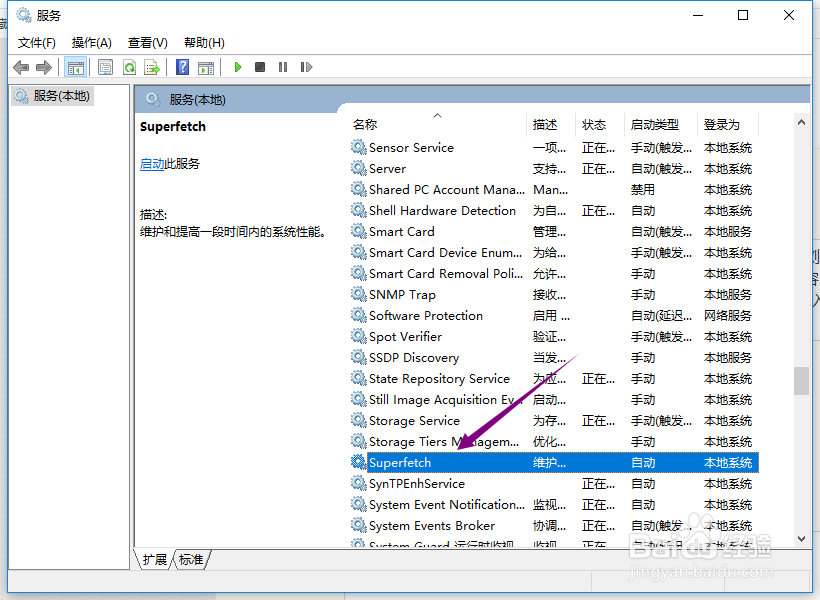Click the Export List toolbar icon
The image size is (820, 600).
[x=152, y=67]
